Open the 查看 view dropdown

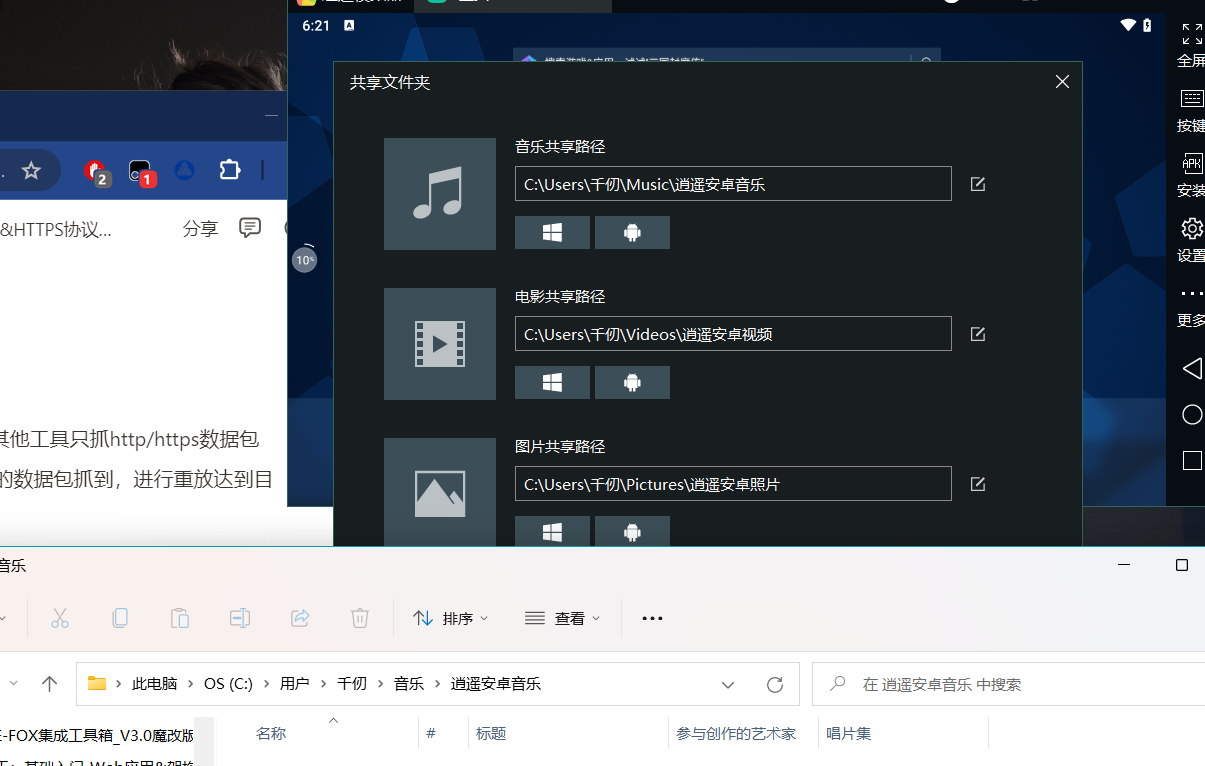click(x=563, y=618)
